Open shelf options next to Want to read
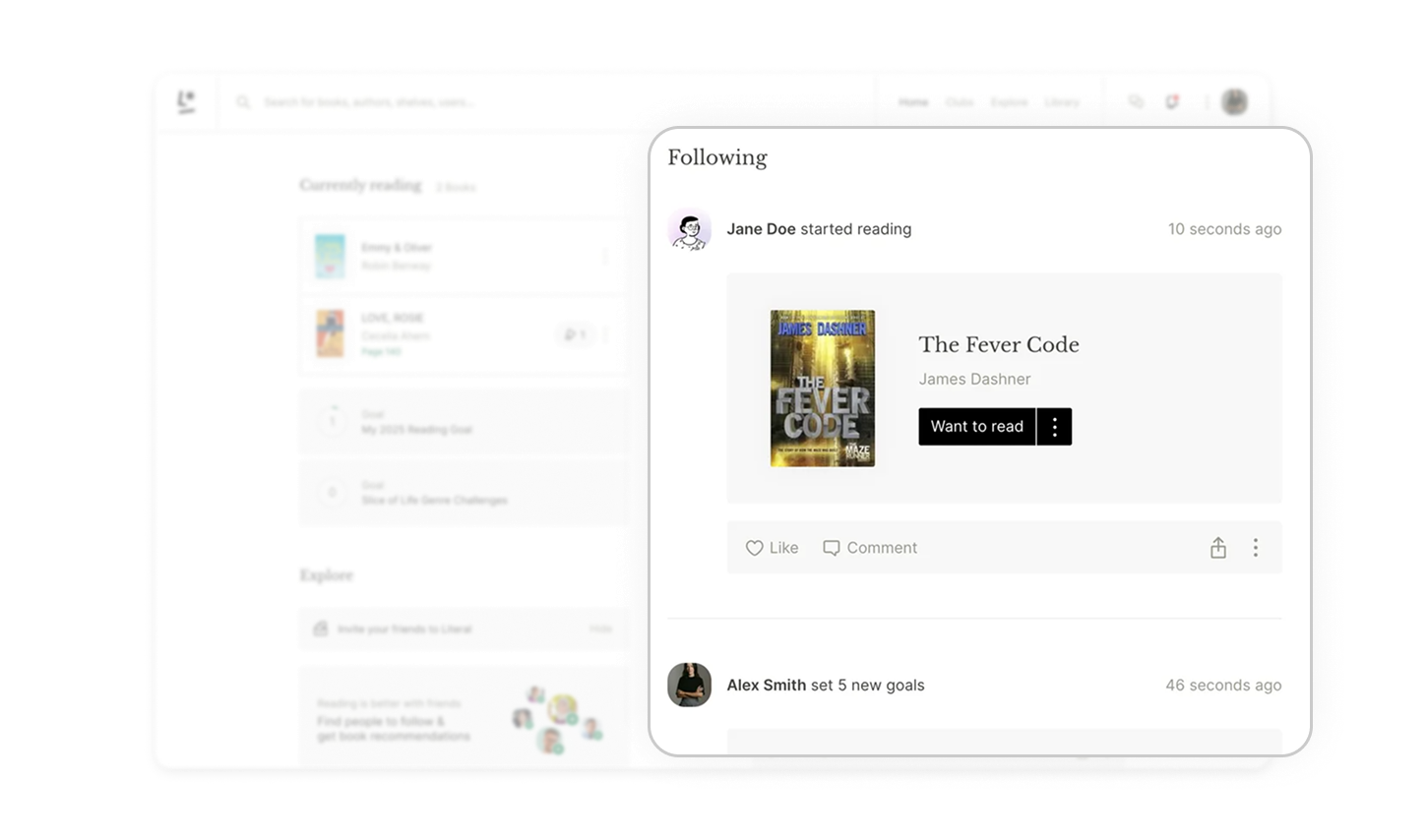Screen dimensions: 1427x840 pos(1055,427)
